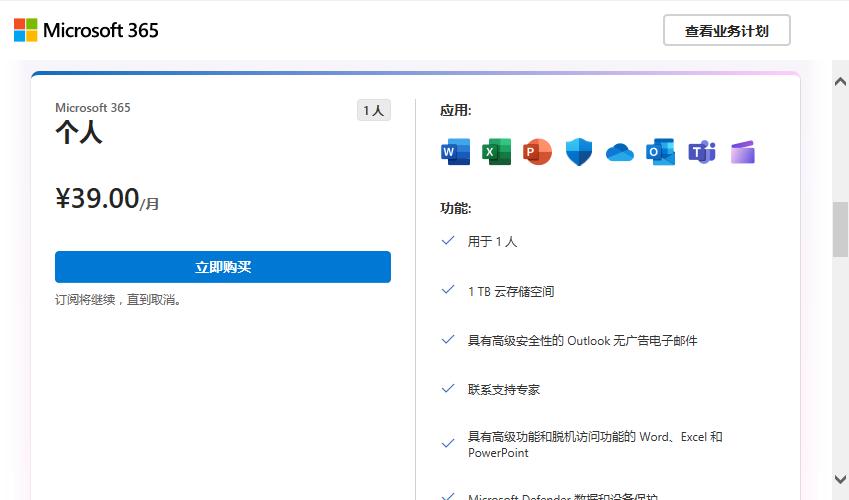
Task: Open 查看业务计划 business plans button
Action: pyautogui.click(x=727, y=30)
